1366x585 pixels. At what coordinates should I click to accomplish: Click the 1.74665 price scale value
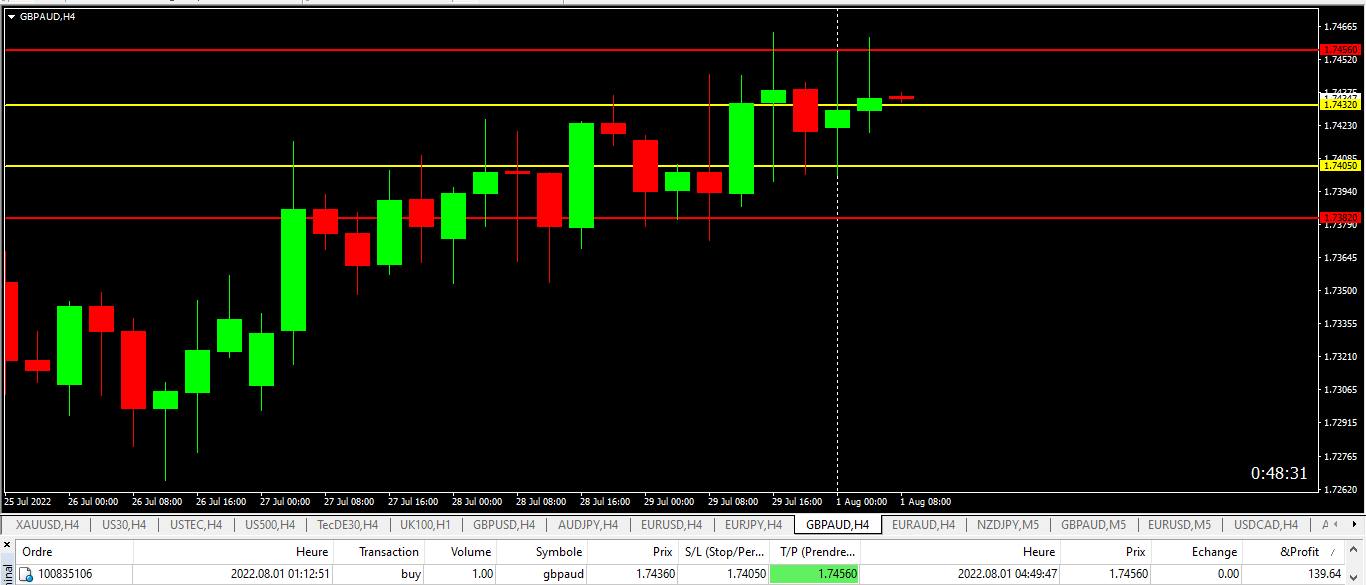pos(1340,27)
